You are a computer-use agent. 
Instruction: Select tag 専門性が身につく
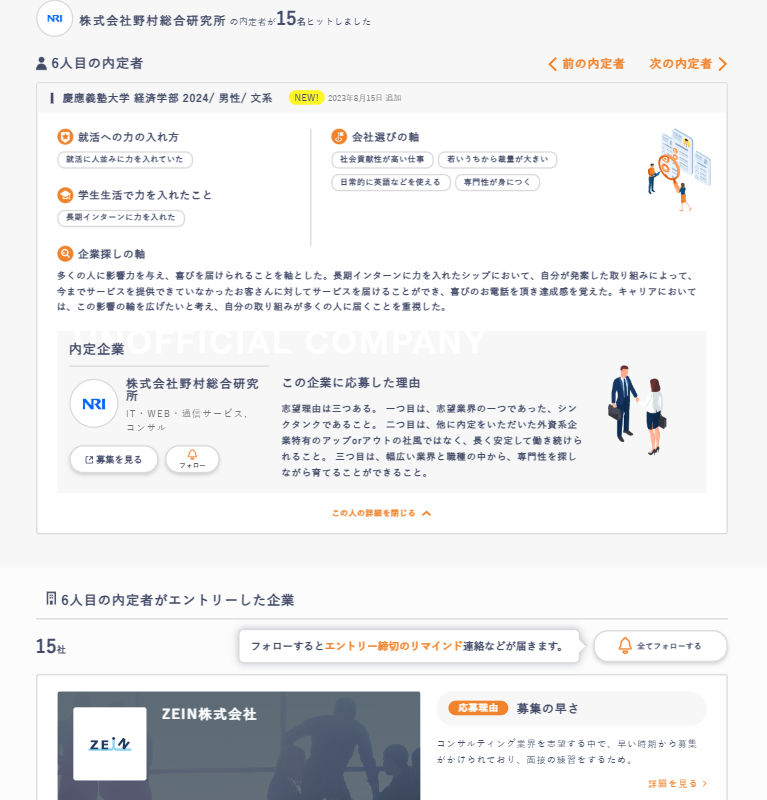coord(497,182)
